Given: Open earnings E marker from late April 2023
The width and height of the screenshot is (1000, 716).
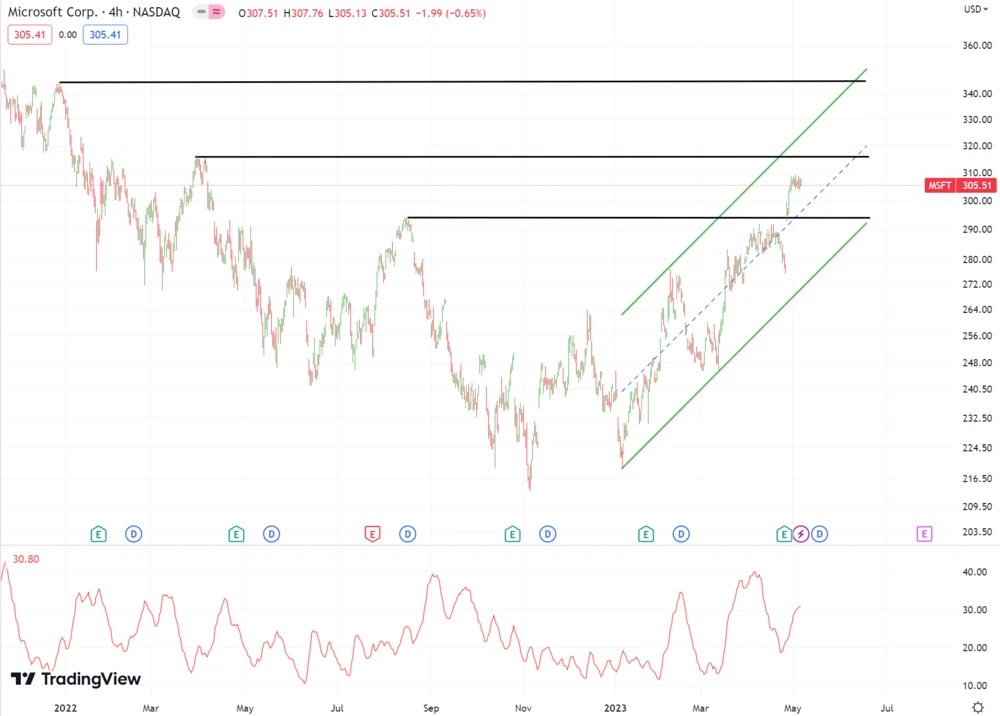Looking at the screenshot, I should pyautogui.click(x=784, y=534).
